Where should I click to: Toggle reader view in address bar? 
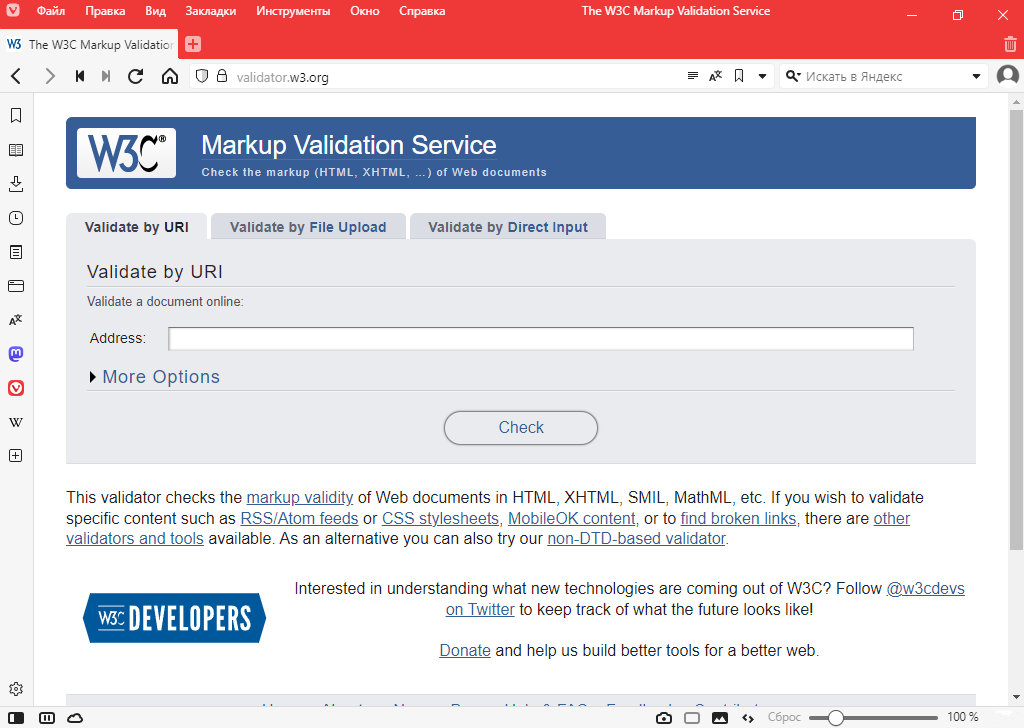tap(693, 77)
